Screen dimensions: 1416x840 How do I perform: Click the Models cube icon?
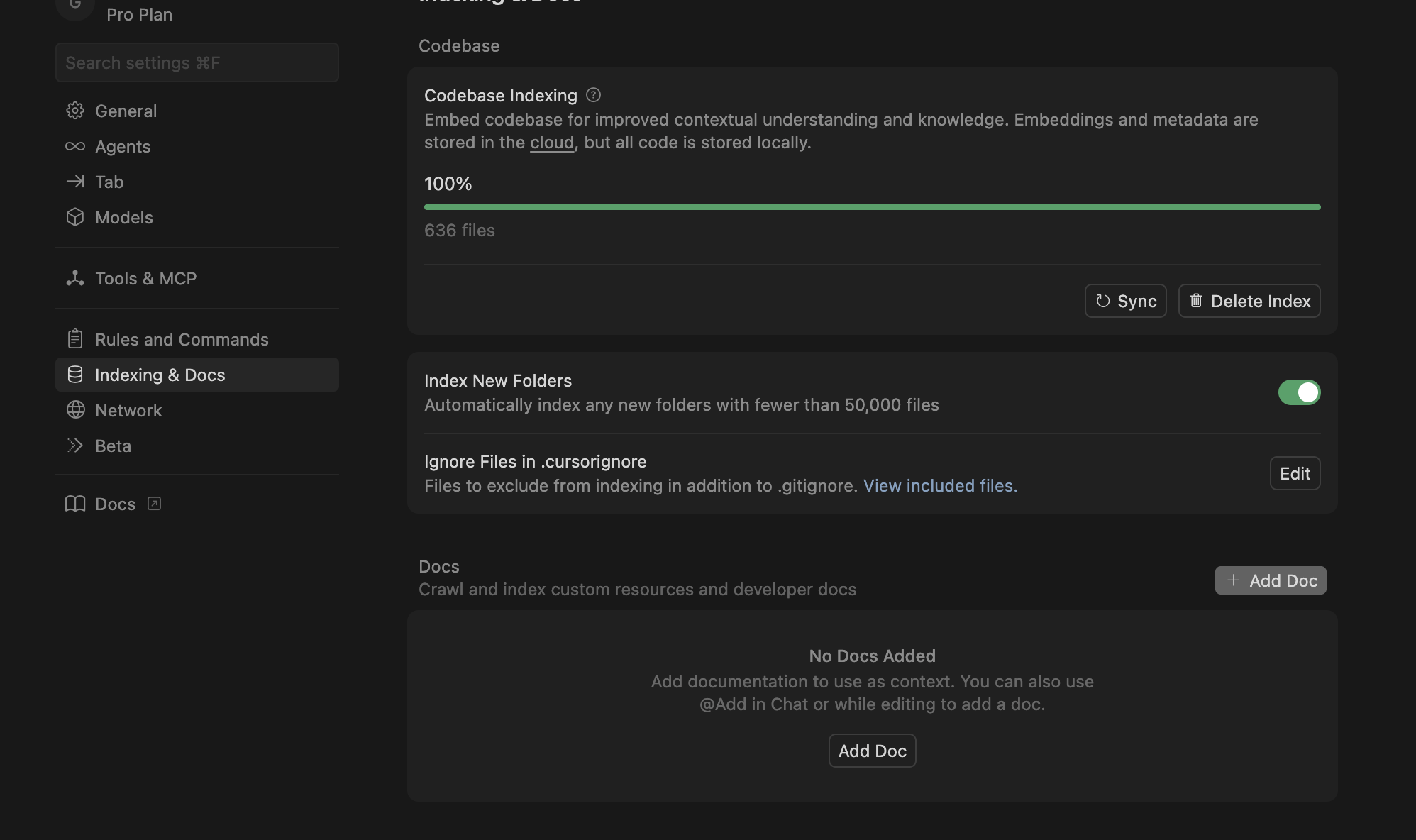click(75, 217)
